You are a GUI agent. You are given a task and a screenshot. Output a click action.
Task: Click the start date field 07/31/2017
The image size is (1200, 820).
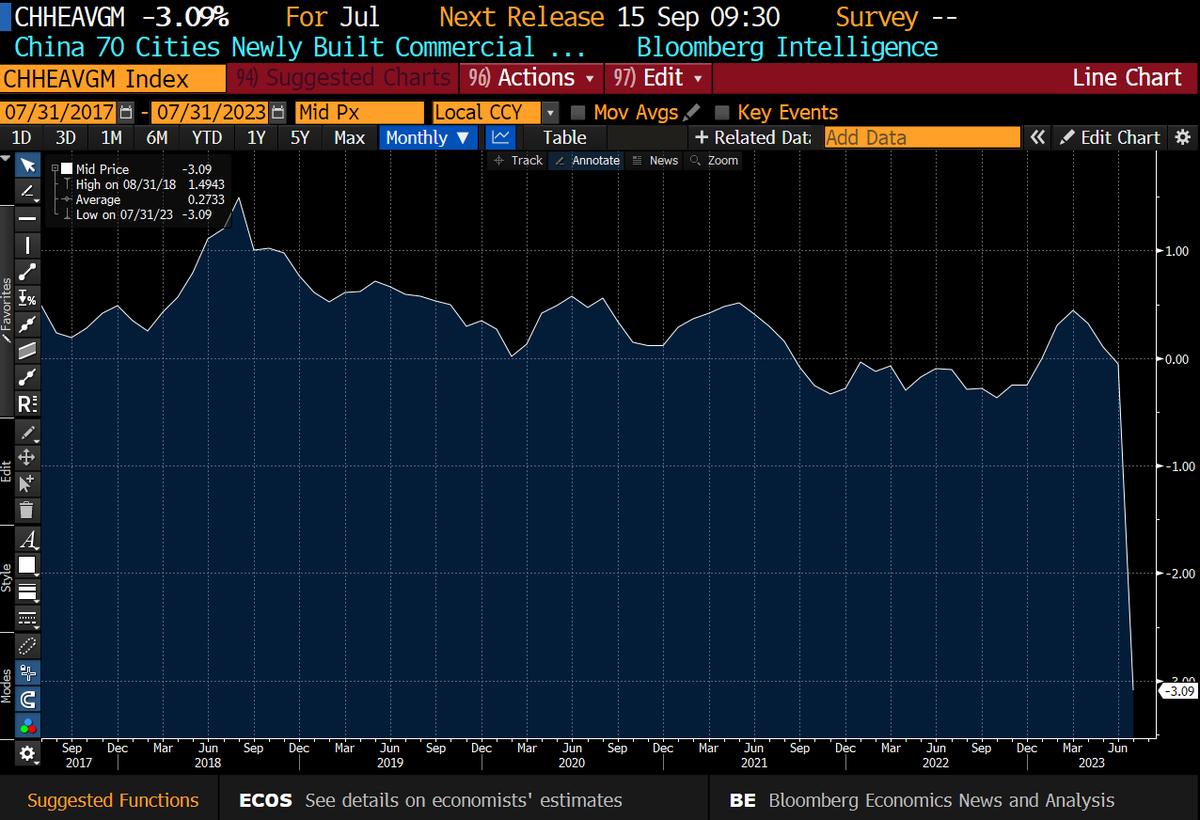tap(60, 113)
